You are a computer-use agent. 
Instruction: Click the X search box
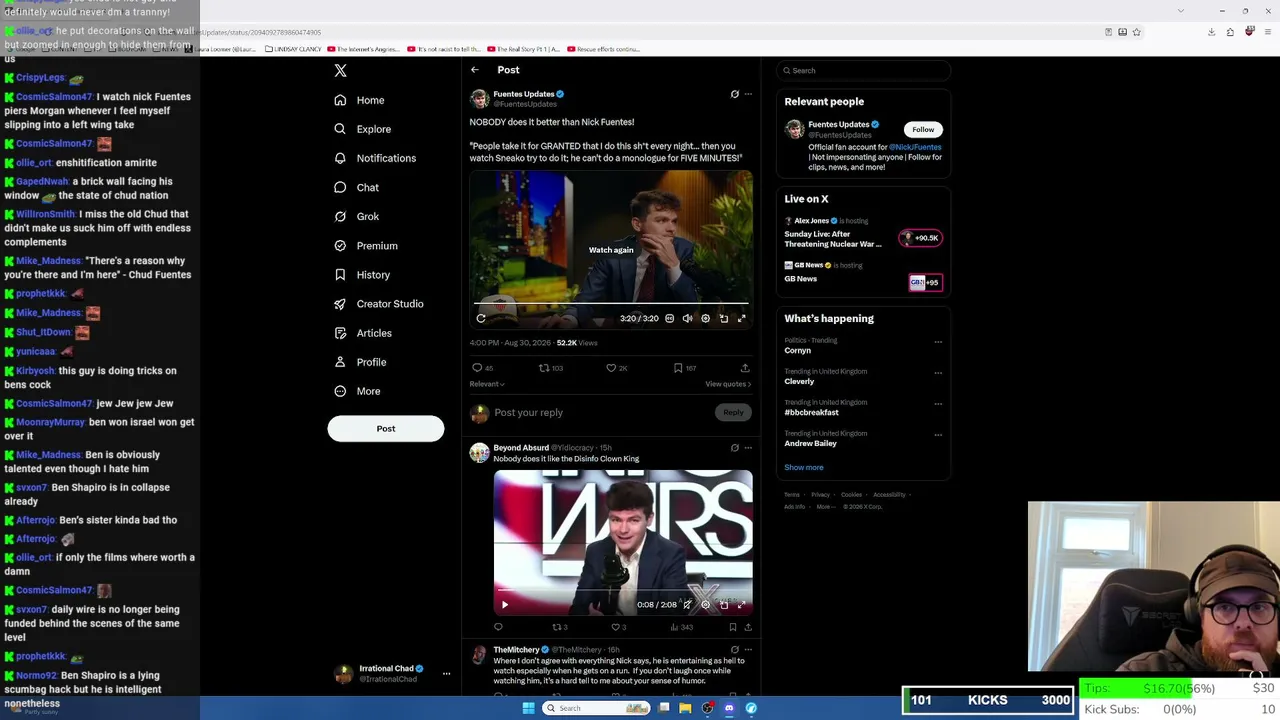tap(864, 70)
